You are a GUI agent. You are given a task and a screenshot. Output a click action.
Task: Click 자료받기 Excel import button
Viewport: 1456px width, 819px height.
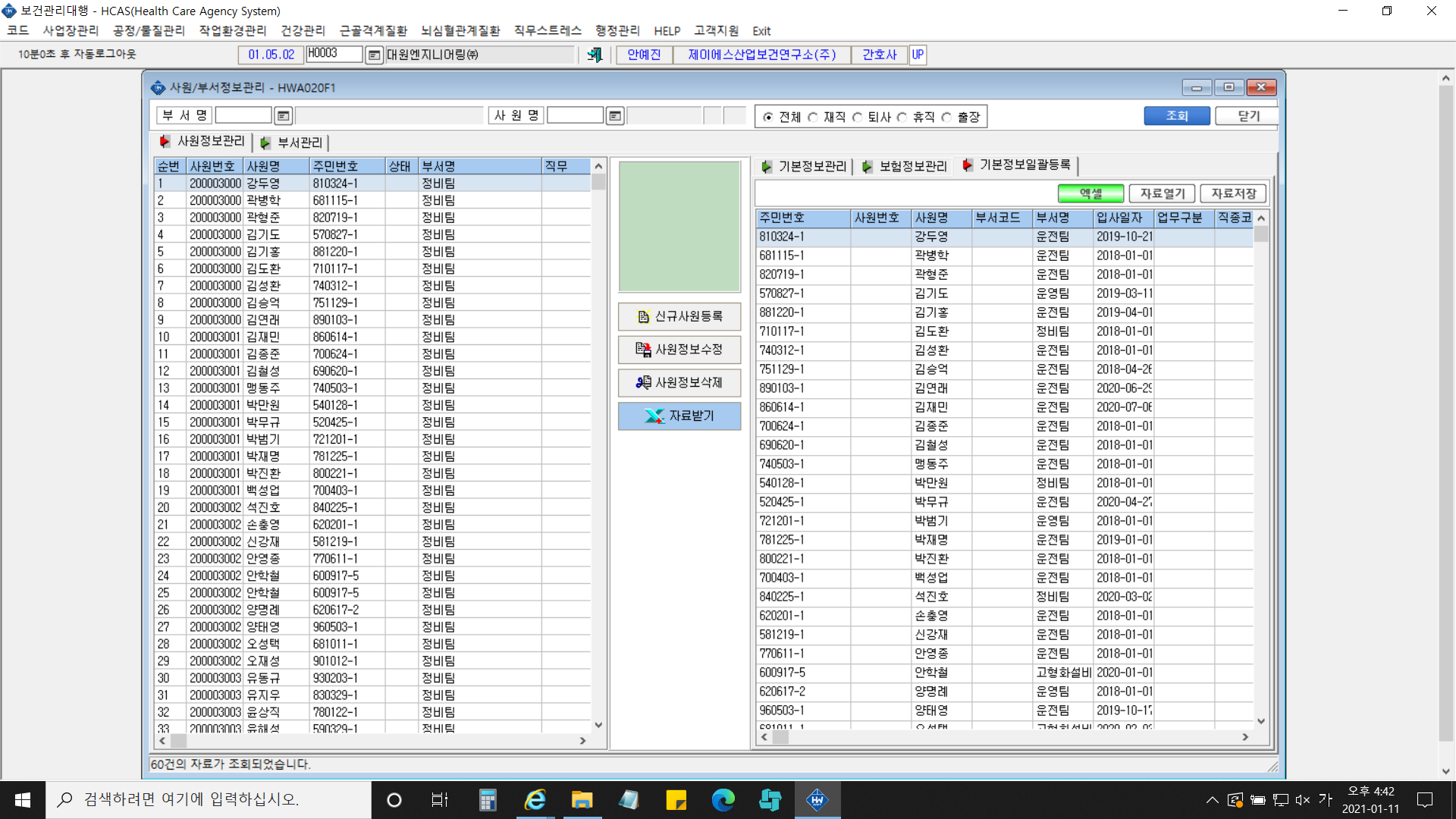point(679,416)
